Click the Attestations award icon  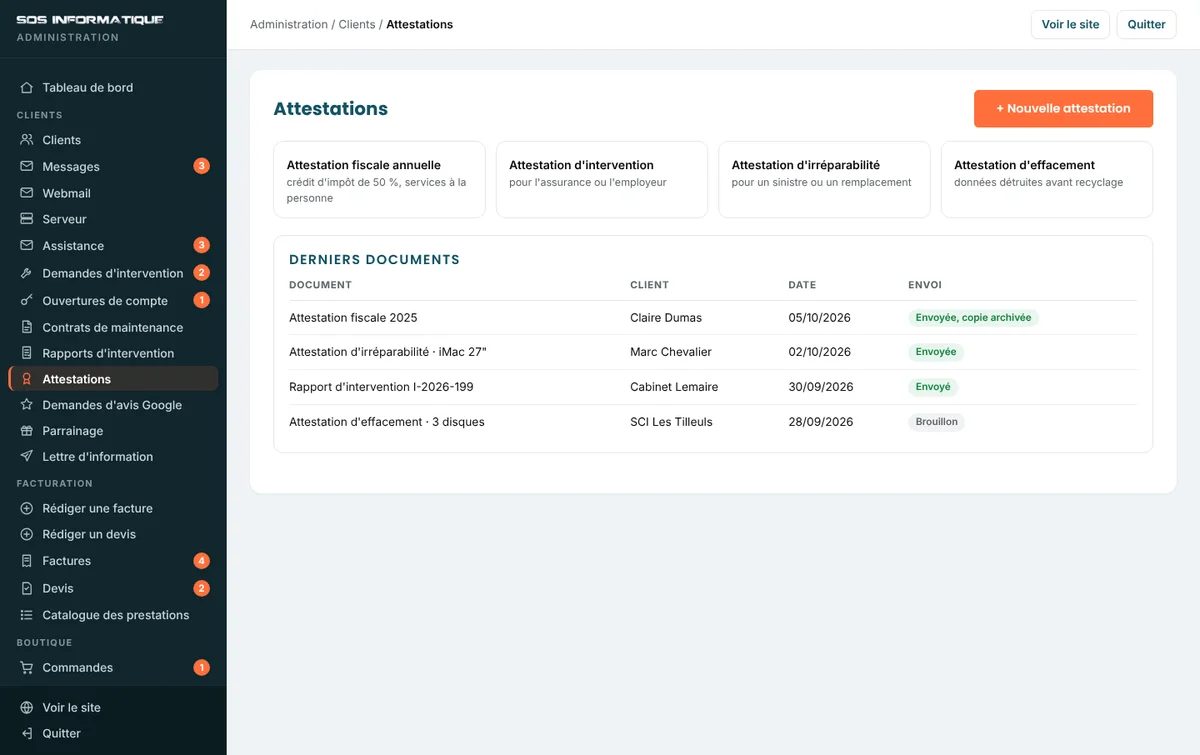[27, 379]
